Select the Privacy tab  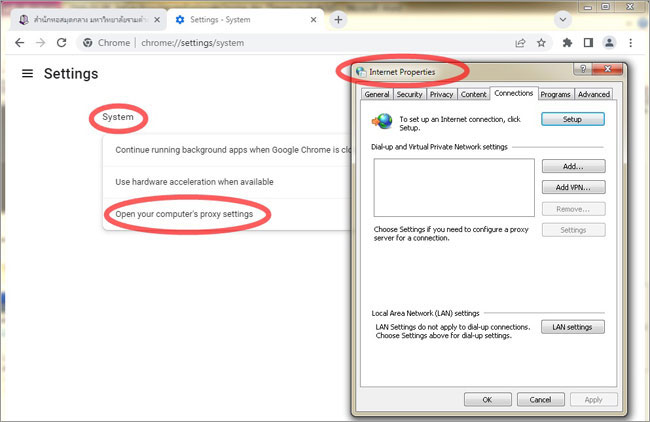pos(441,94)
